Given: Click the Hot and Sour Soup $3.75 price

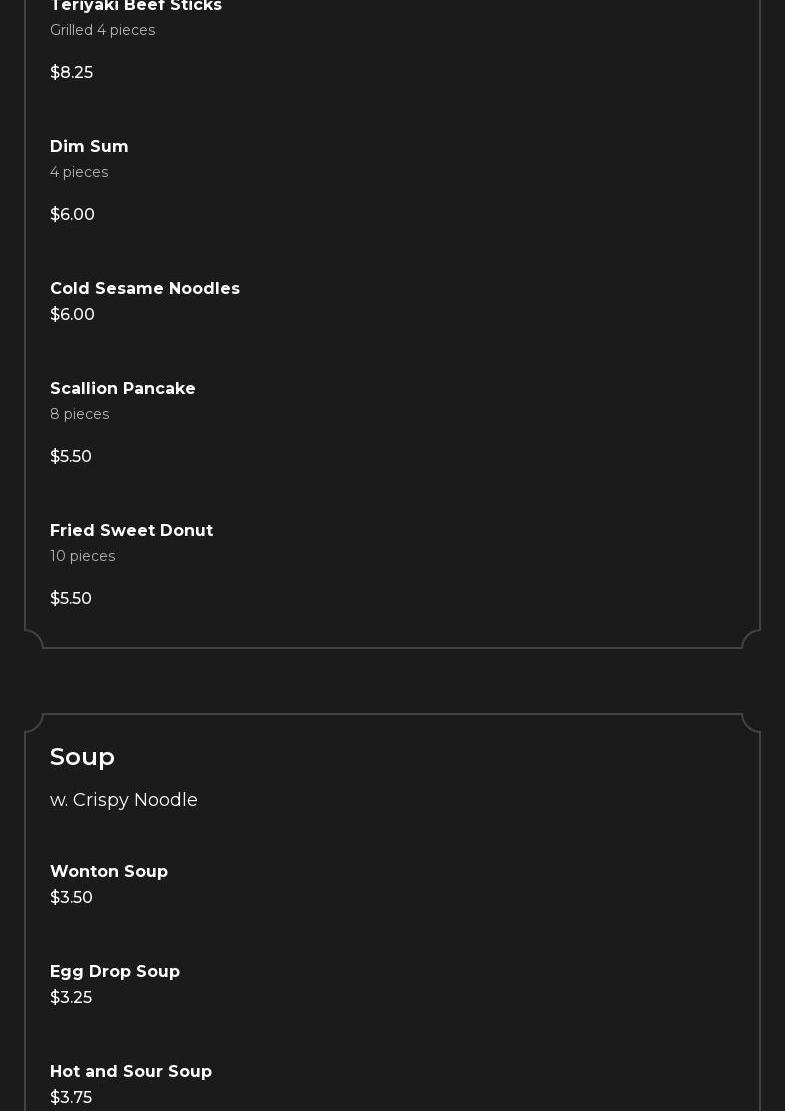Looking at the screenshot, I should tap(71, 1098).
